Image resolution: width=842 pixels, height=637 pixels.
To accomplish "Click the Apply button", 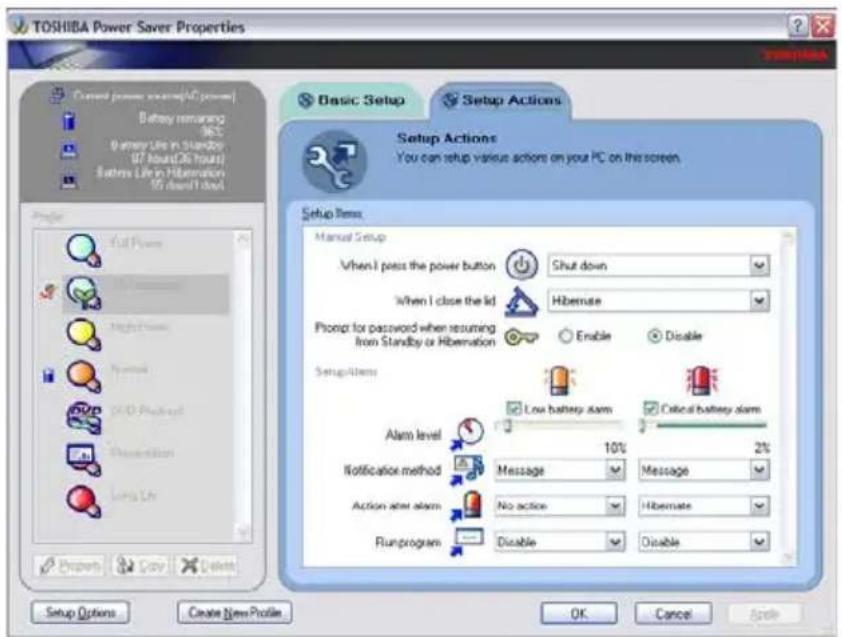I will [765, 613].
